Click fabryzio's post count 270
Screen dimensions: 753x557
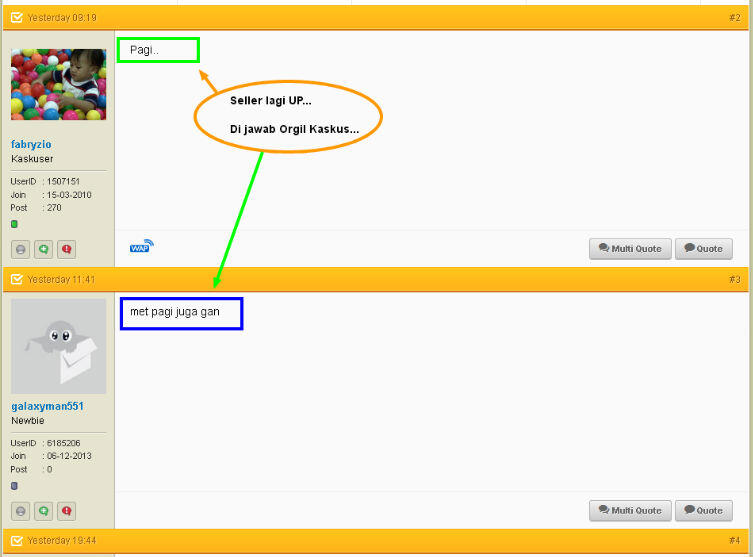(x=54, y=208)
